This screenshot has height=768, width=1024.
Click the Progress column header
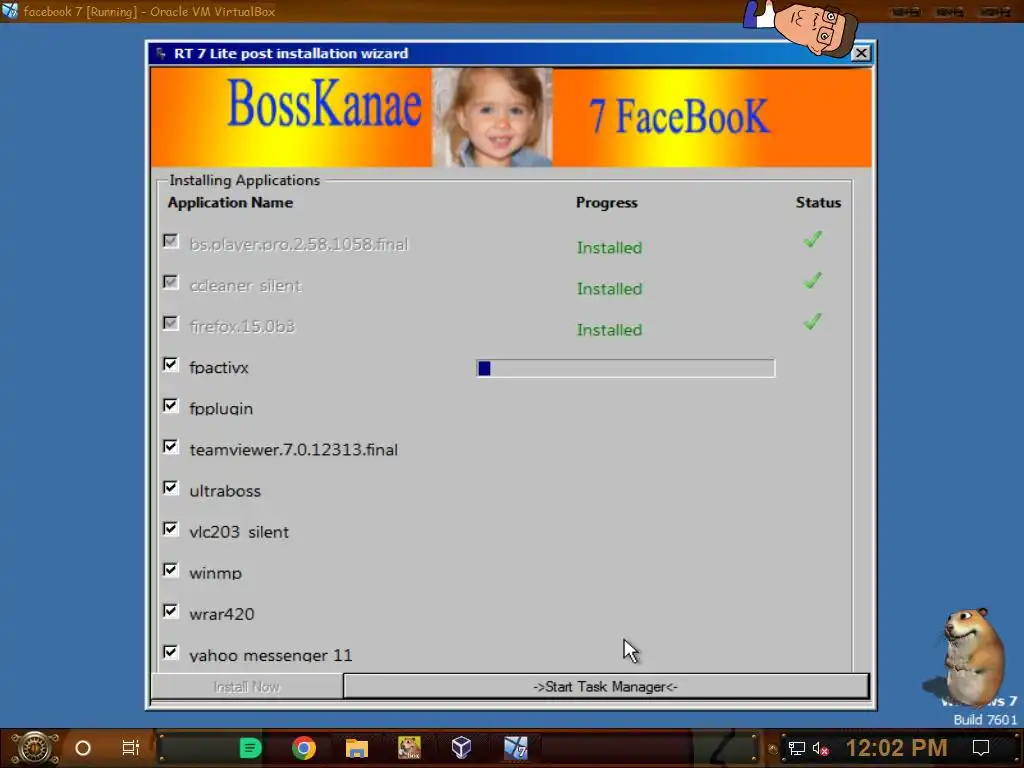[x=607, y=202]
